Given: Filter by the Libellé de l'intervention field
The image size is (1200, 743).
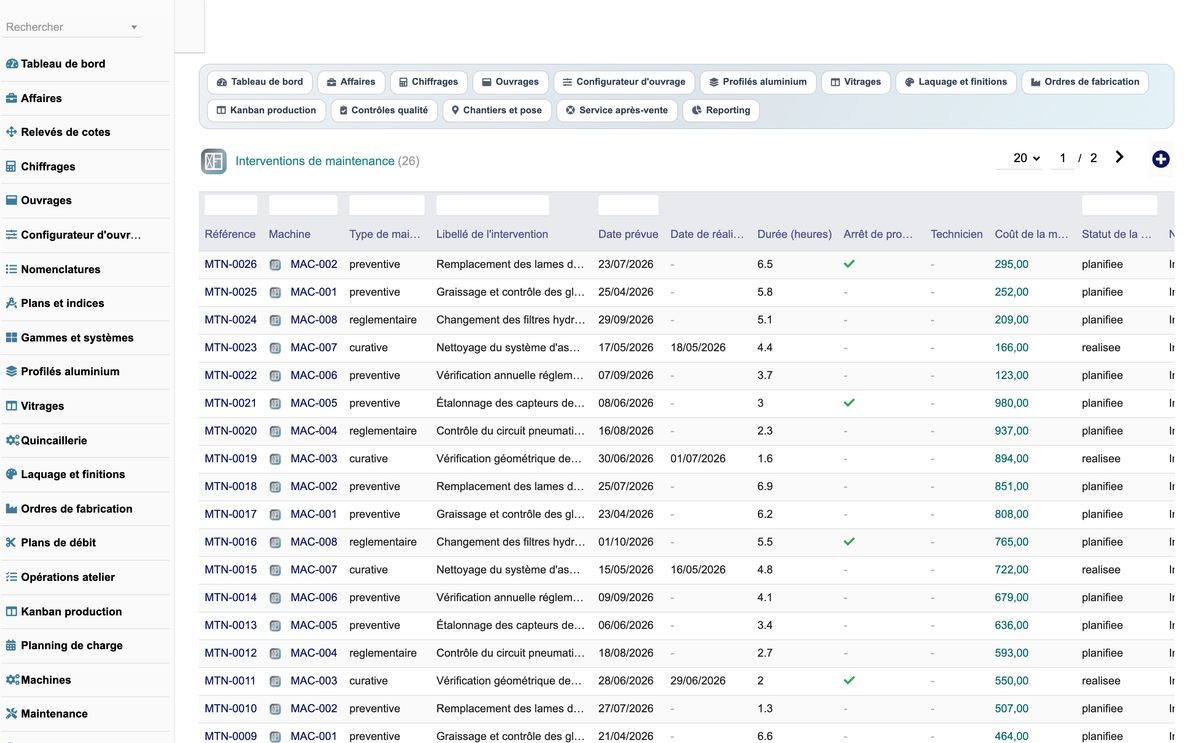Looking at the screenshot, I should pos(493,206).
